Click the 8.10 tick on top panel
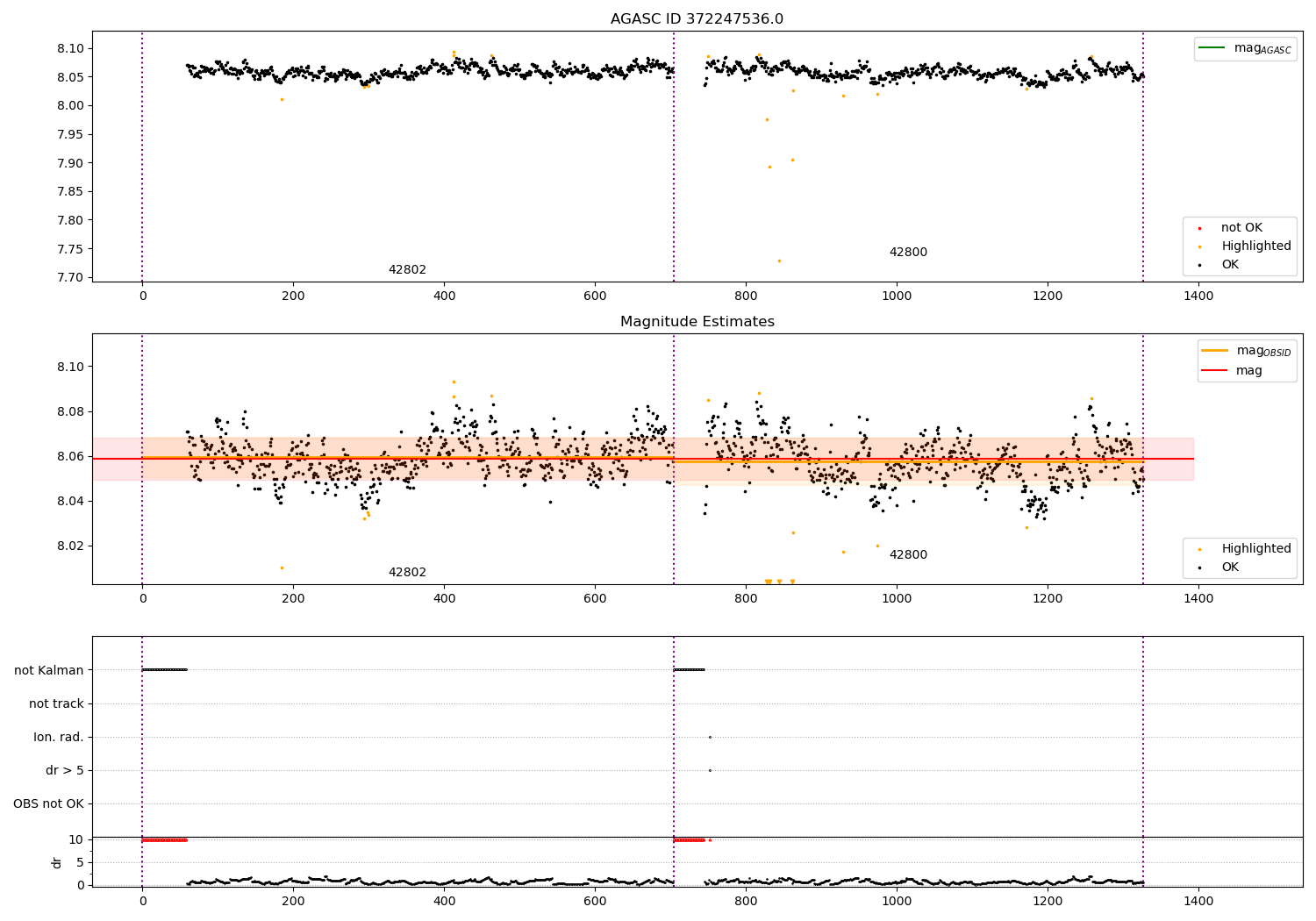Image resolution: width=1316 pixels, height=921 pixels. [x=70, y=49]
